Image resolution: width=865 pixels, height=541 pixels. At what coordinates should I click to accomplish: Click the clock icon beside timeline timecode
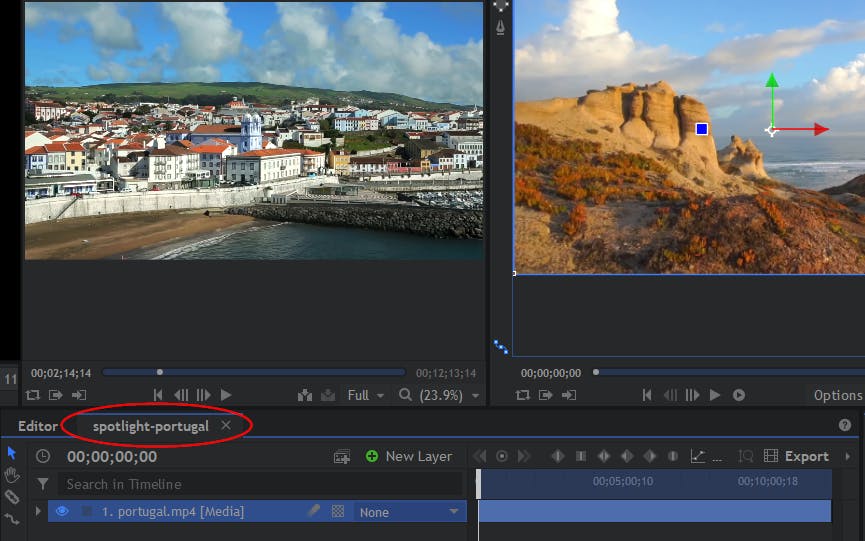click(42, 457)
